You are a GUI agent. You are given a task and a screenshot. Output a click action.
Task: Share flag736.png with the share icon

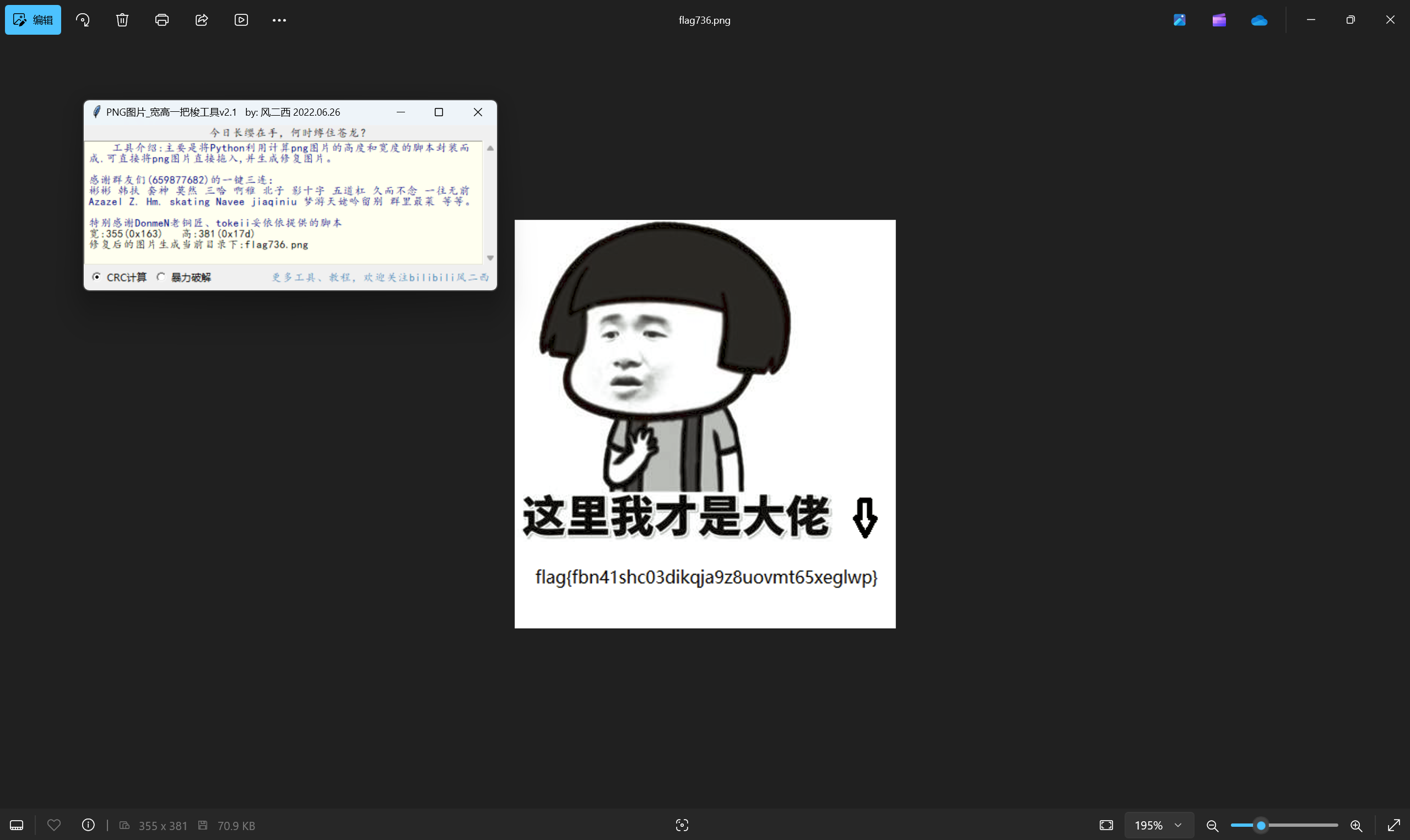[x=202, y=20]
